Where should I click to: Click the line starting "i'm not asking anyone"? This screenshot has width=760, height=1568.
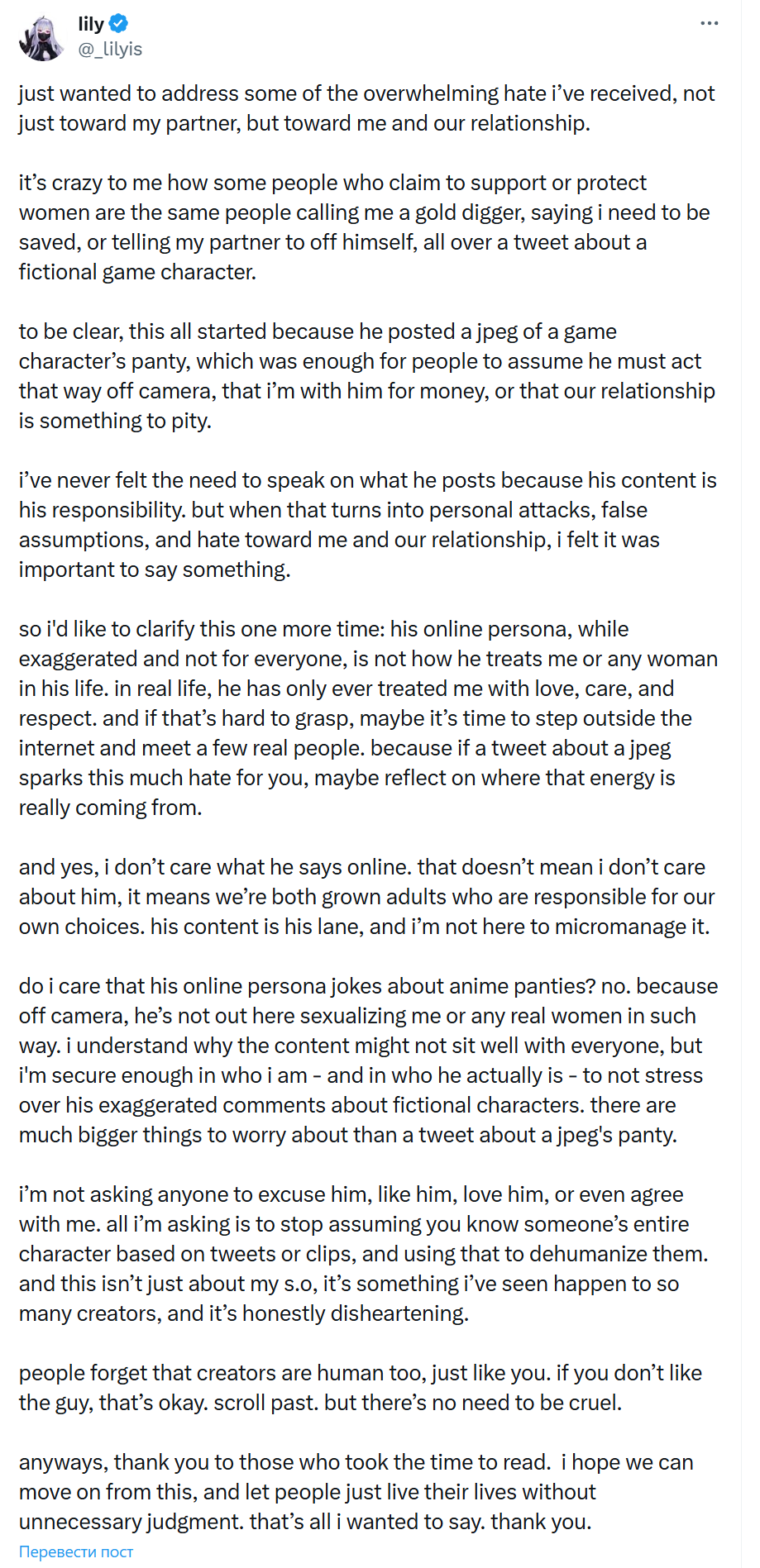[351, 1194]
